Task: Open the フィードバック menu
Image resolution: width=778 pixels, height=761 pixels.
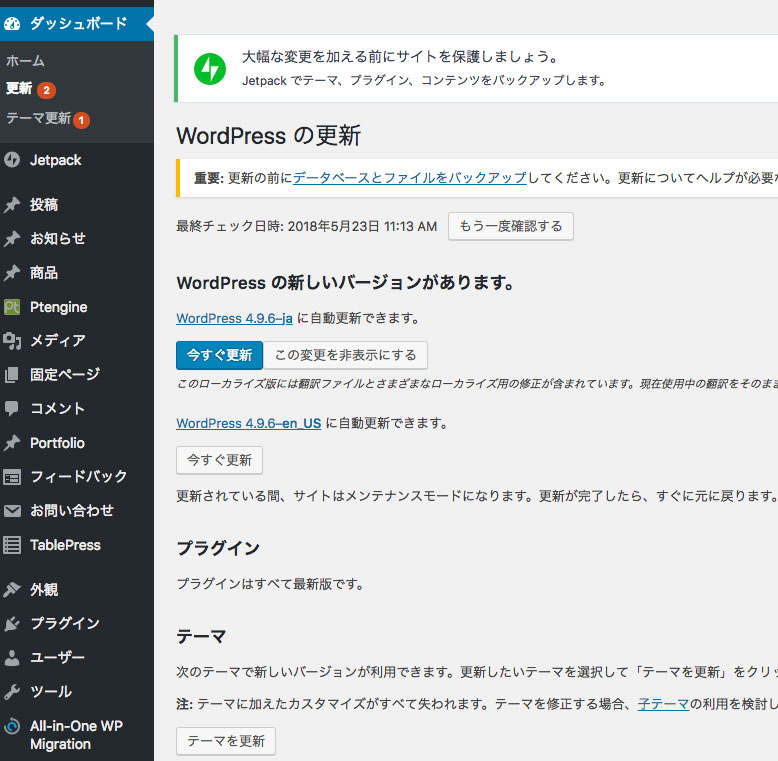Action: [77, 477]
